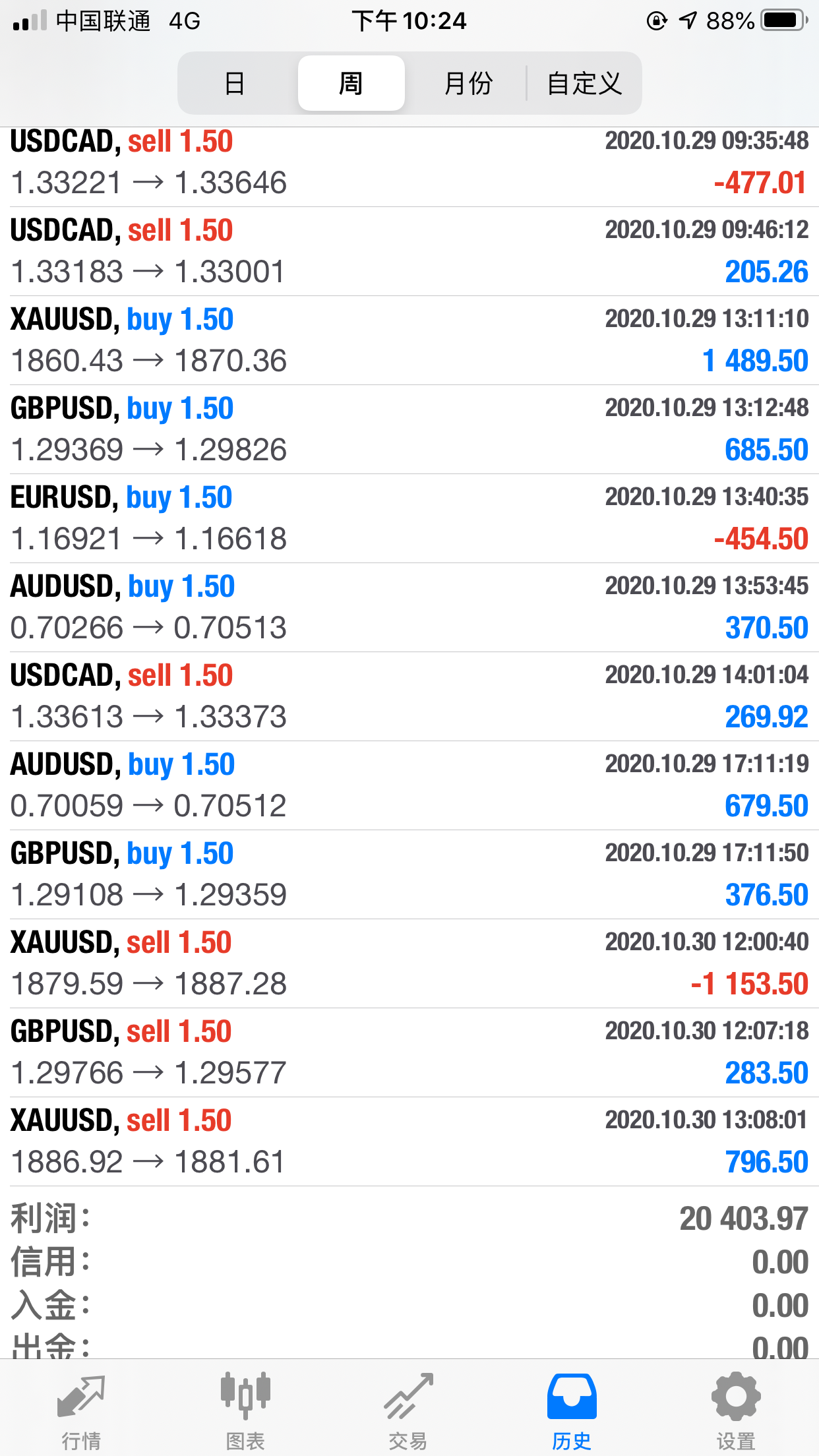Open the Trade (交易) tab icon

tap(409, 1397)
